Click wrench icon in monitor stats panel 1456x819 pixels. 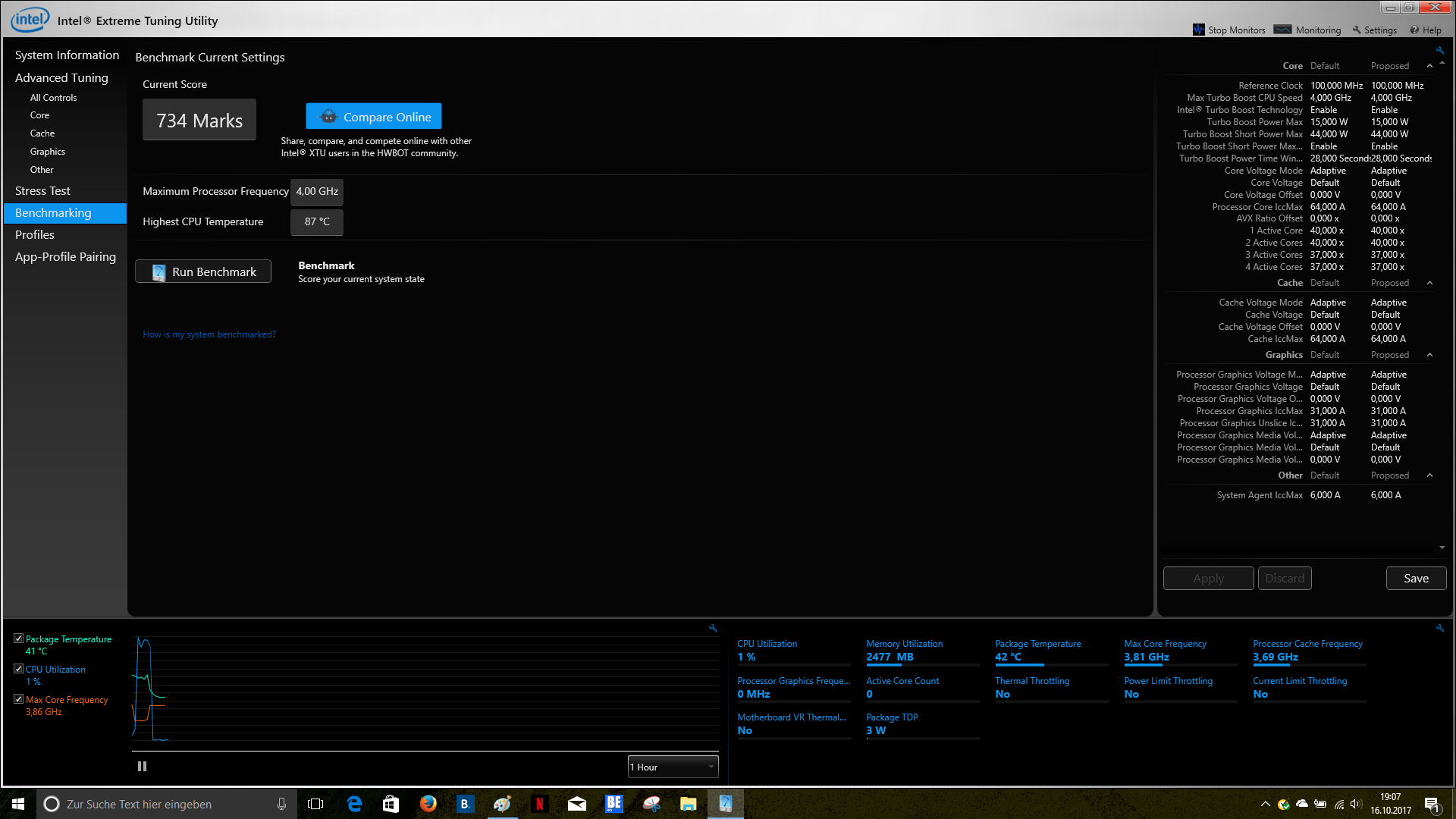pos(1440,628)
